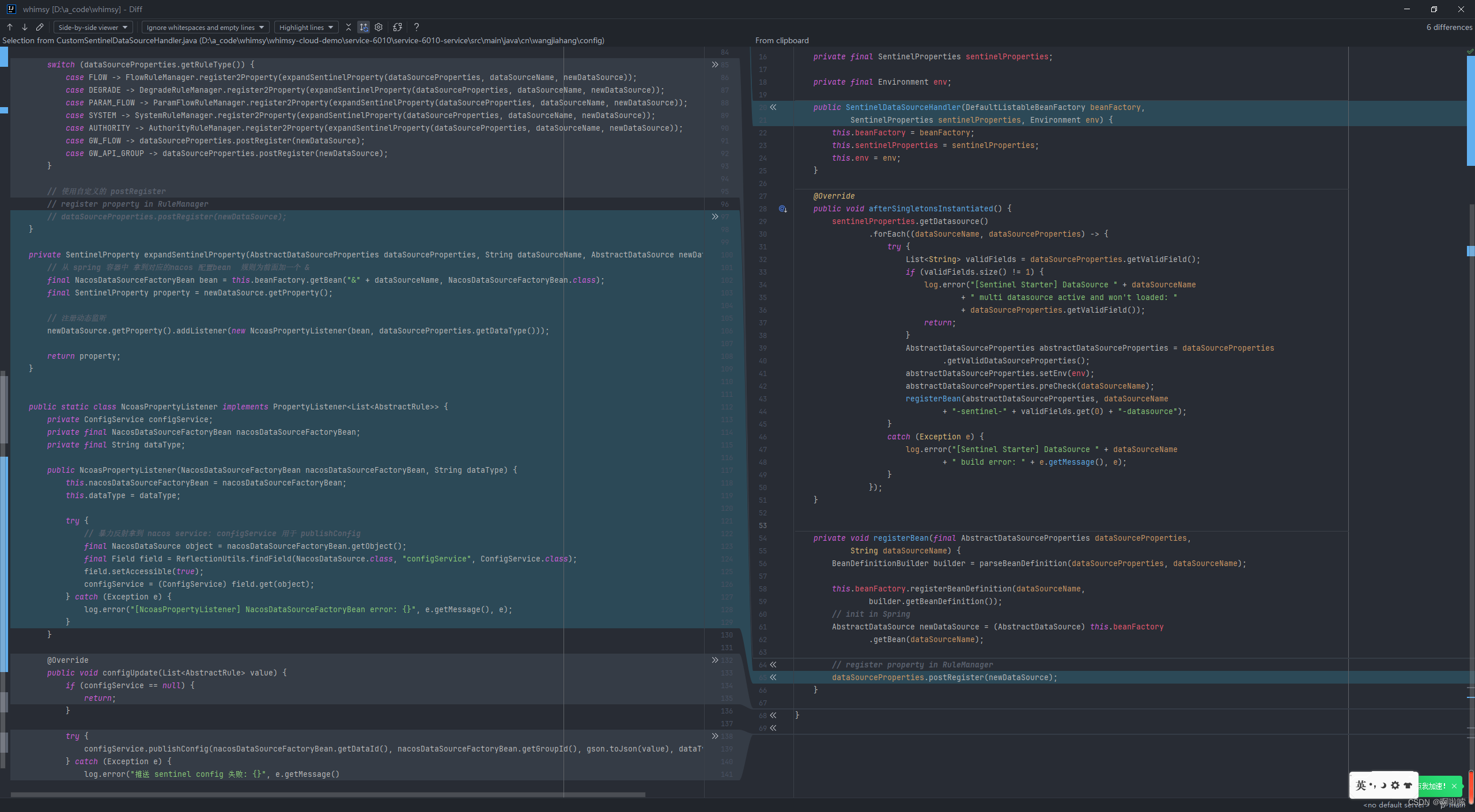Jump to previous difference using up arrow icon
The image size is (1475, 812).
9,27
